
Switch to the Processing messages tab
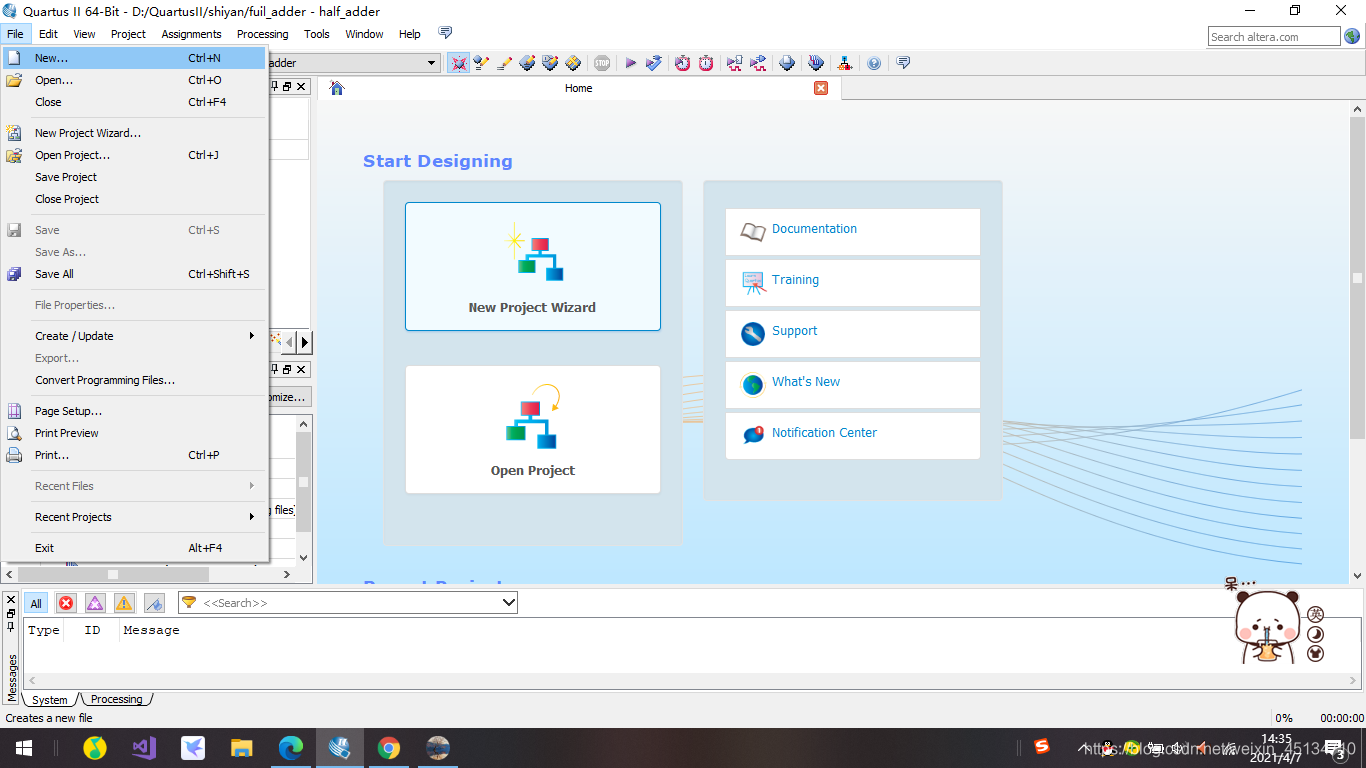coord(117,699)
